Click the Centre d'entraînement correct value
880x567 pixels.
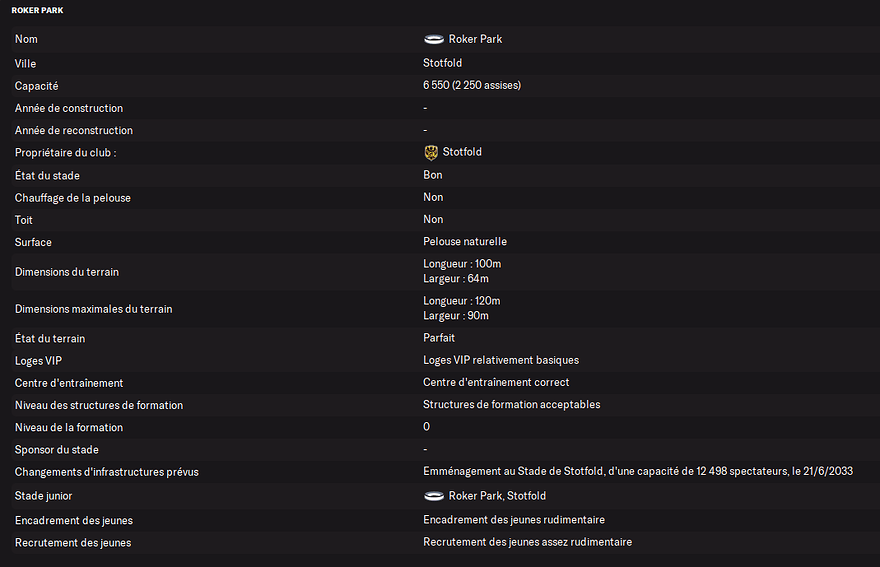(496, 382)
